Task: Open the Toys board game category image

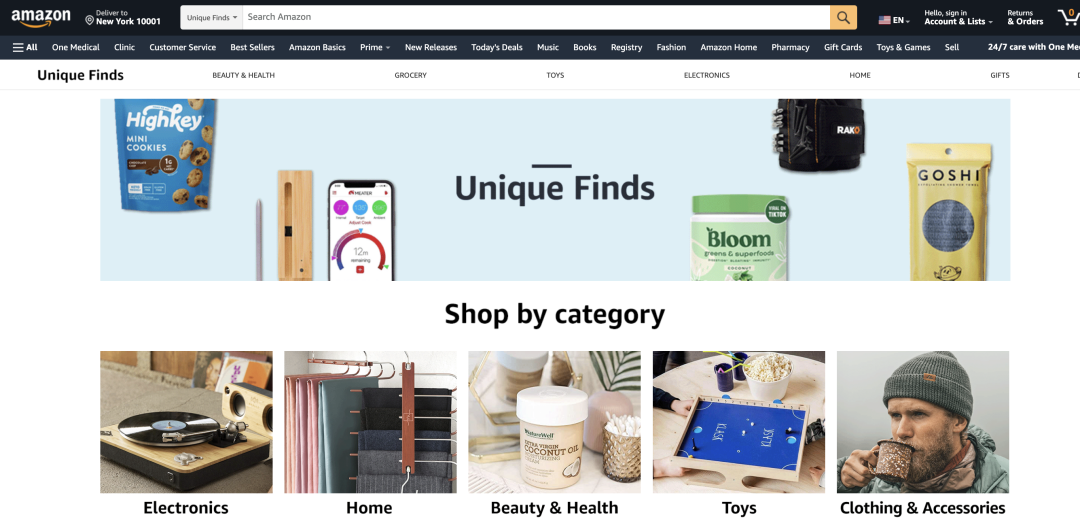Action: [738, 422]
